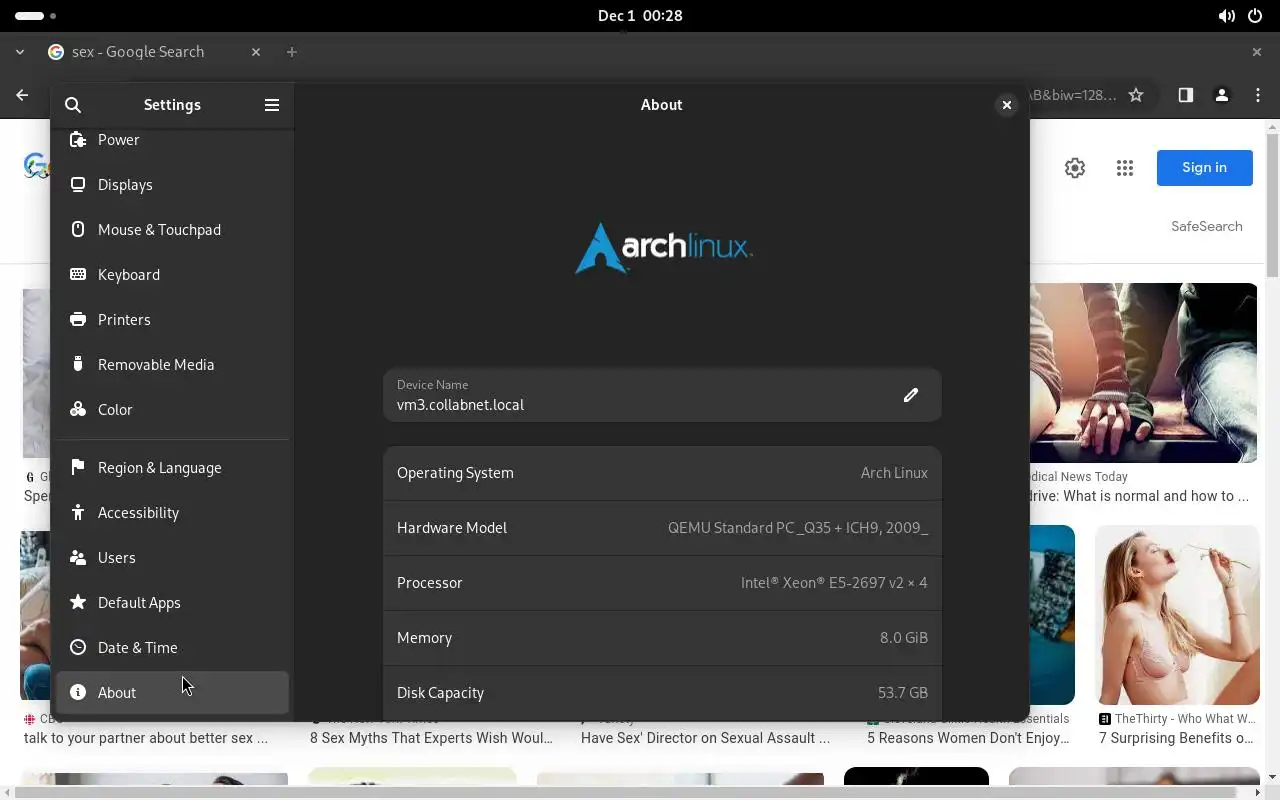Click the Color settings icon

pos(78,409)
